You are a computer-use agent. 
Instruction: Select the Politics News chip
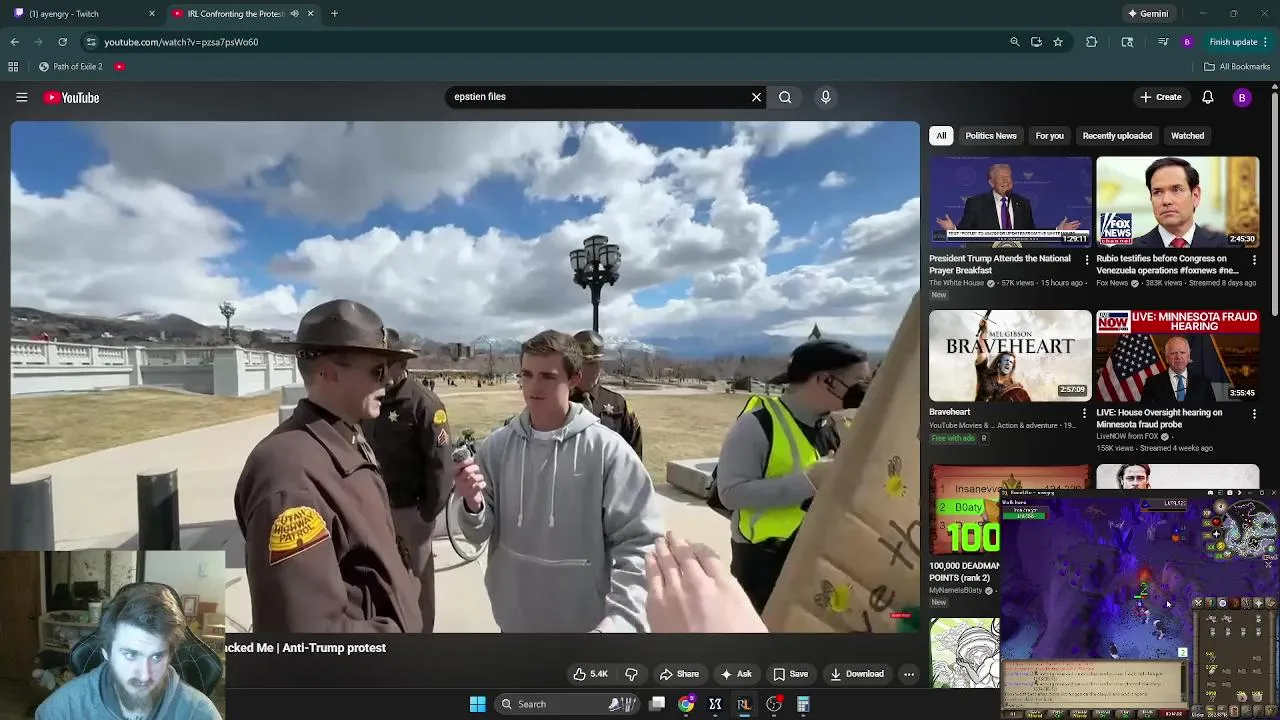[991, 135]
